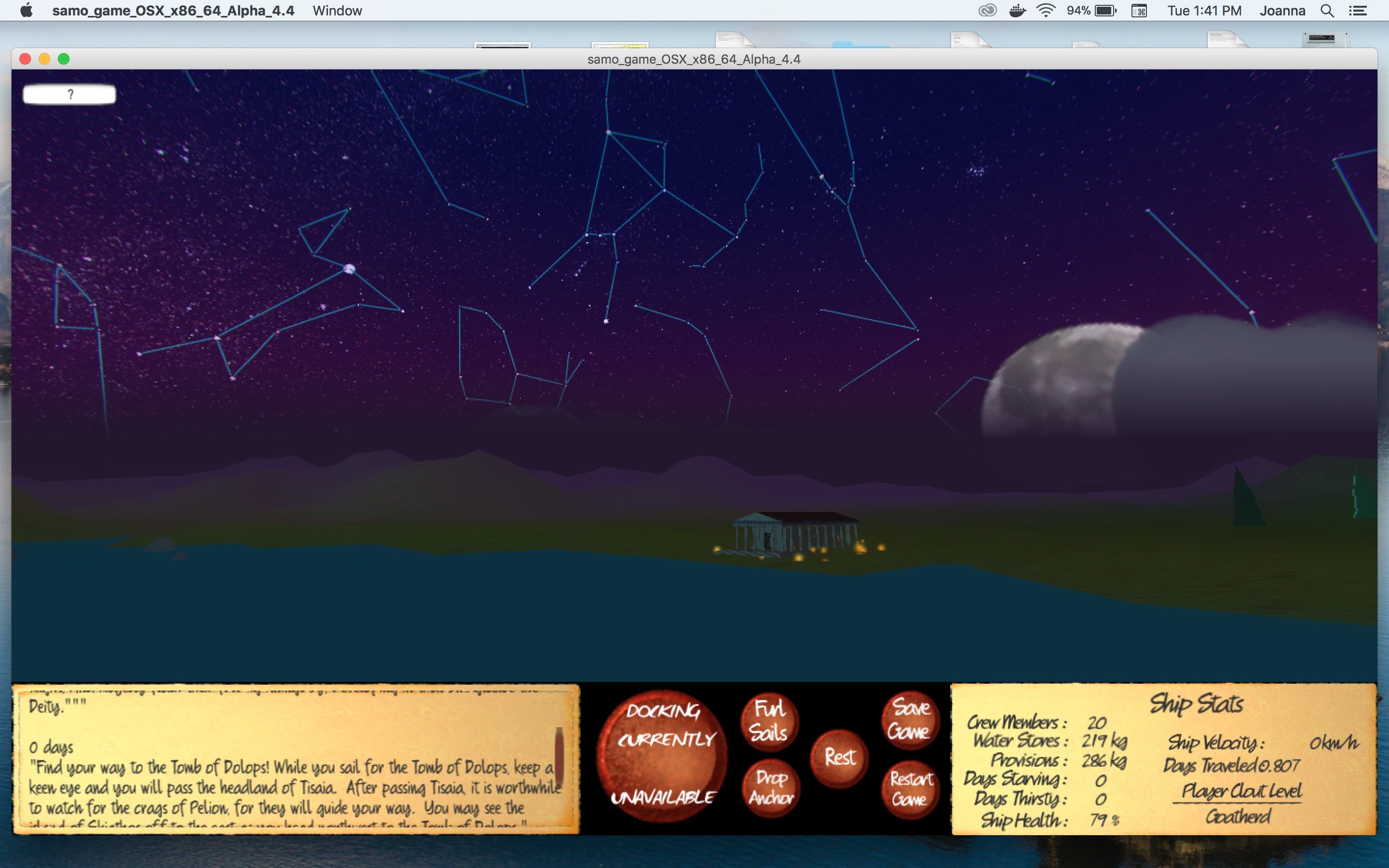Open the samo_game application menu
Viewport: 1389px width, 868px height.
173,11
